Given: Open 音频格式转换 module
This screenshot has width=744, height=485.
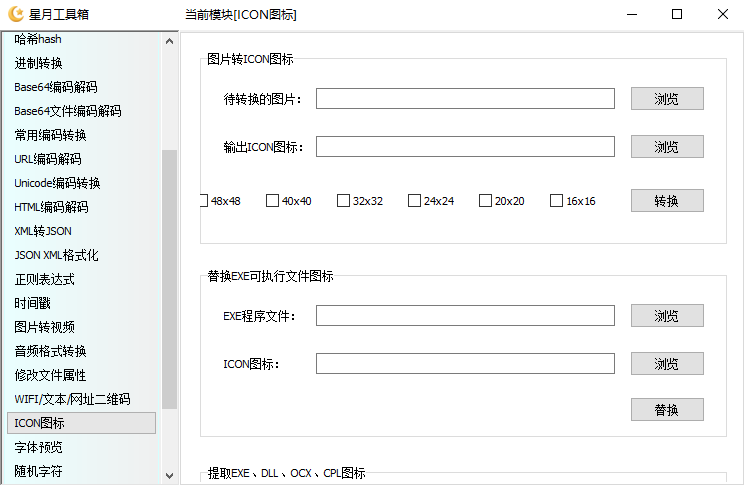Looking at the screenshot, I should tap(50, 351).
